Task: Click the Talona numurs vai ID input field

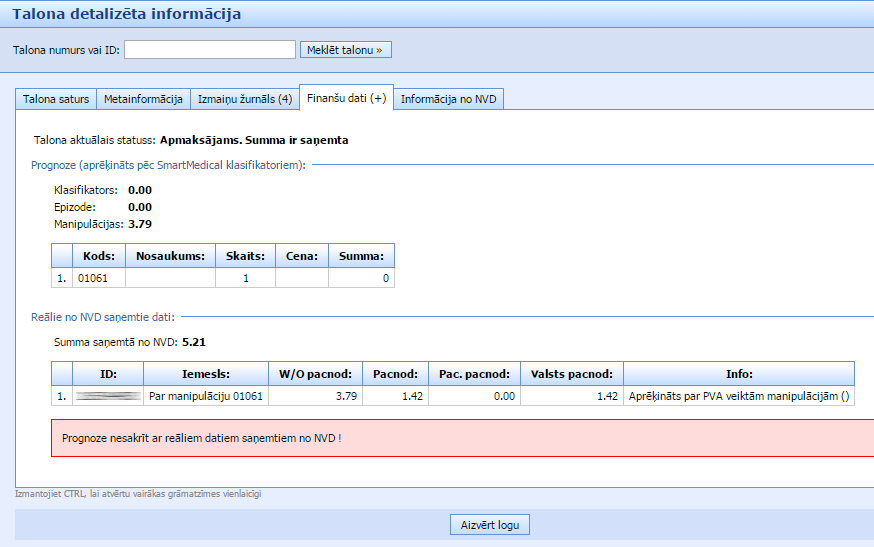Action: pos(210,49)
